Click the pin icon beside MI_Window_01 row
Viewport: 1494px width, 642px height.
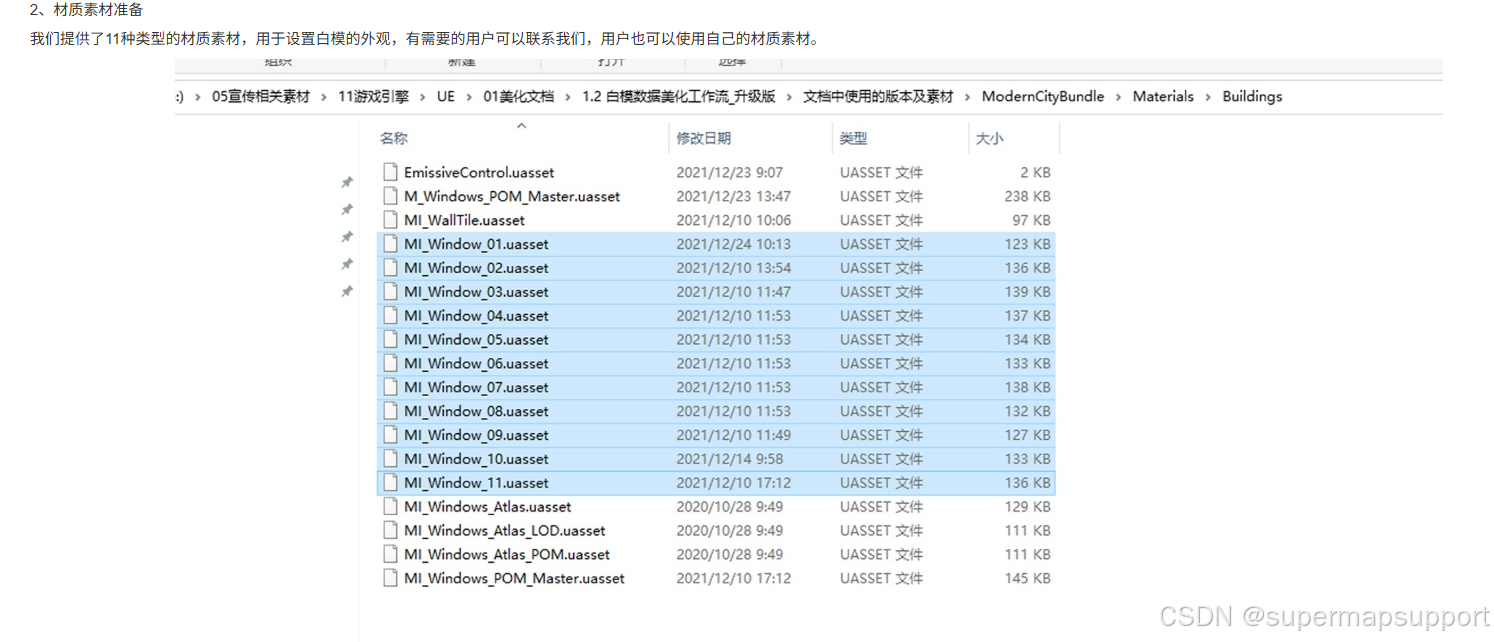[x=347, y=237]
